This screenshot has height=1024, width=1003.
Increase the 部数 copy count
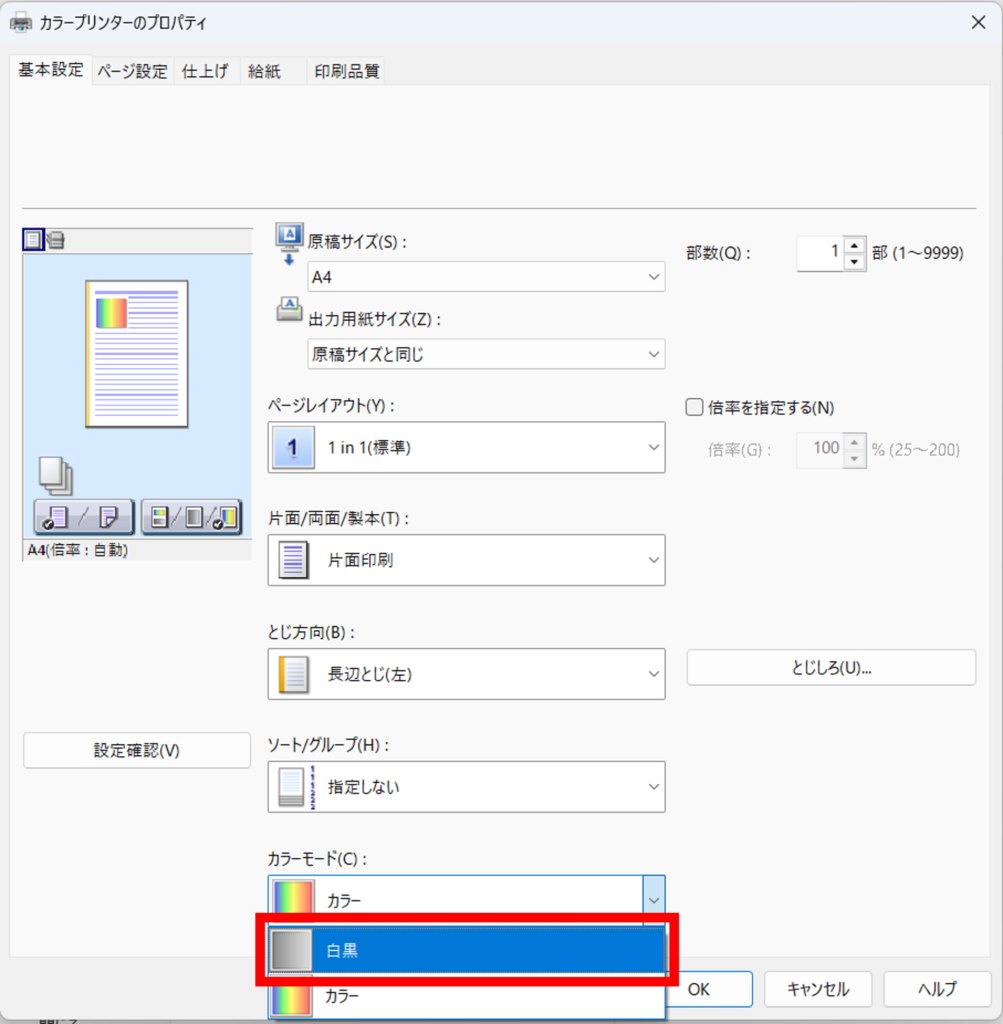853,245
